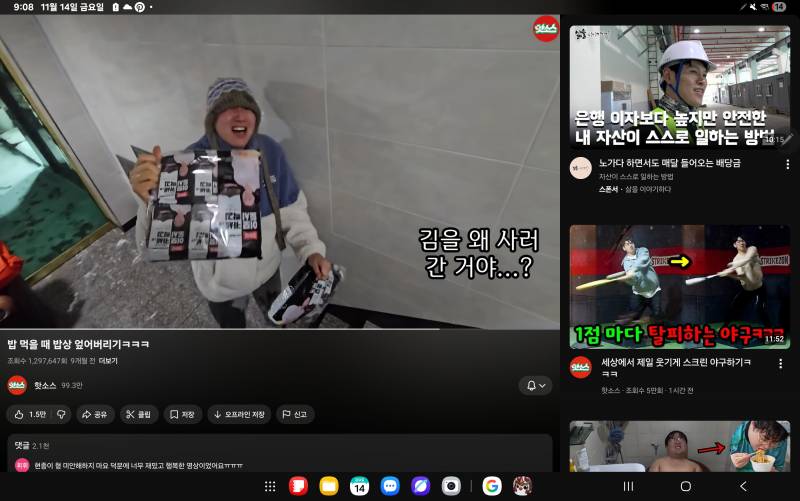
Task: Open the 은행 이자보다 높지만 안전한 video thumbnail
Action: tap(680, 87)
